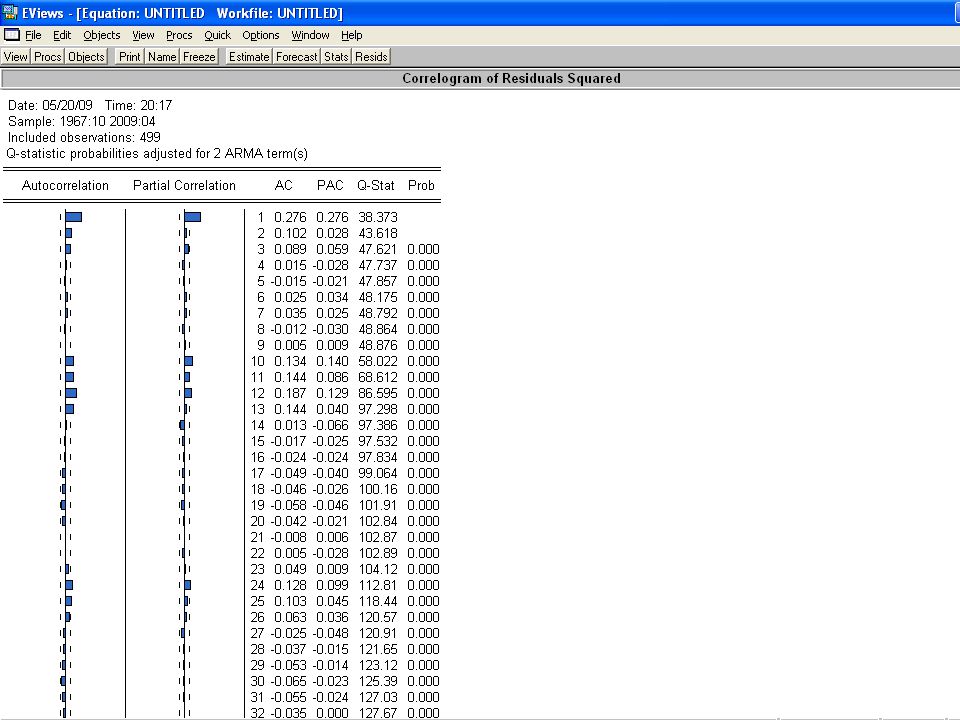
Task: Click Included observations: 499 text
Action: click(84, 137)
